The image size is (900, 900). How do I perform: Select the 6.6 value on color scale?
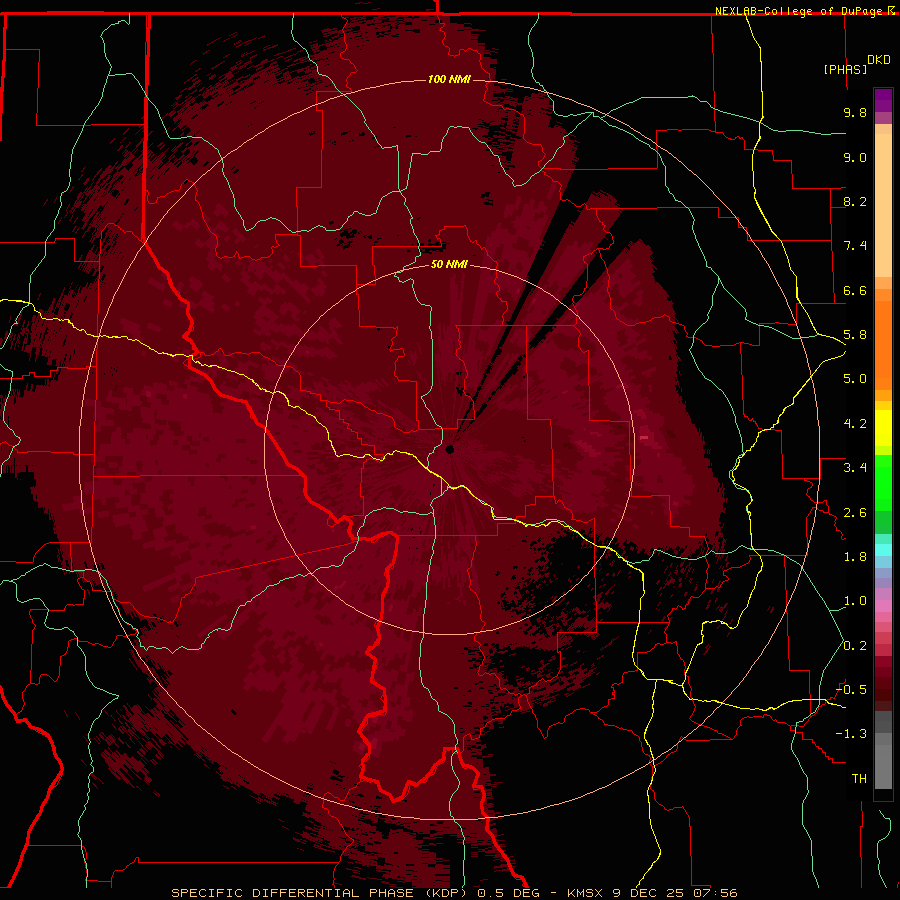855,290
